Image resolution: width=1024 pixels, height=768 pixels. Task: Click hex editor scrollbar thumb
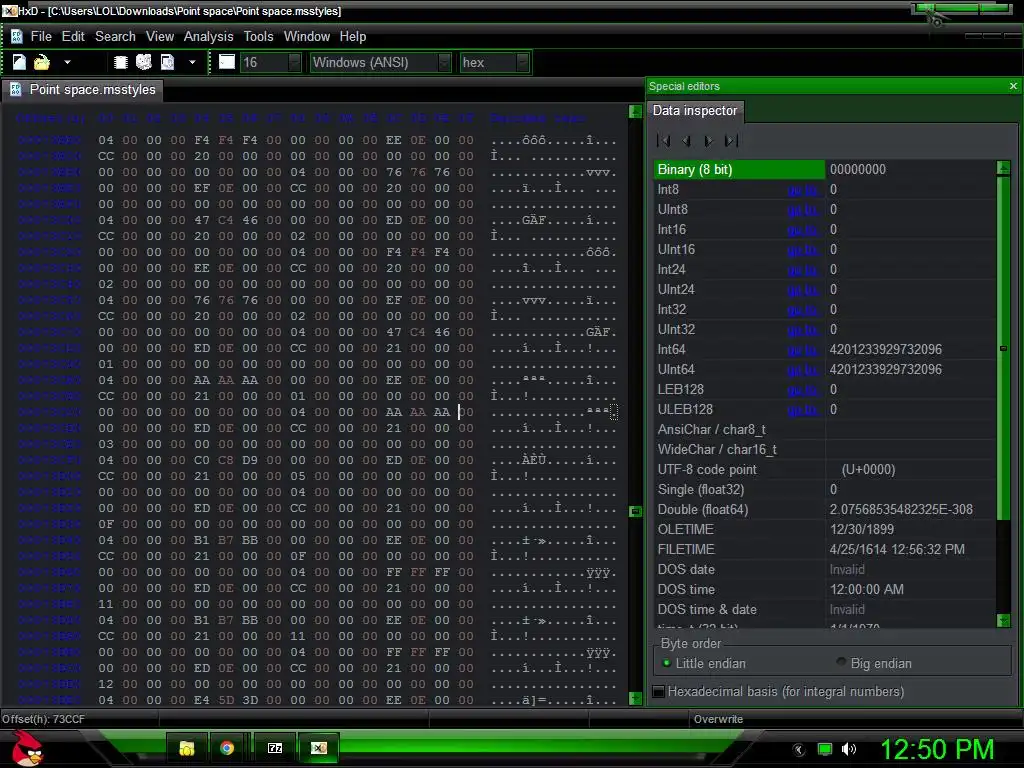click(x=635, y=511)
